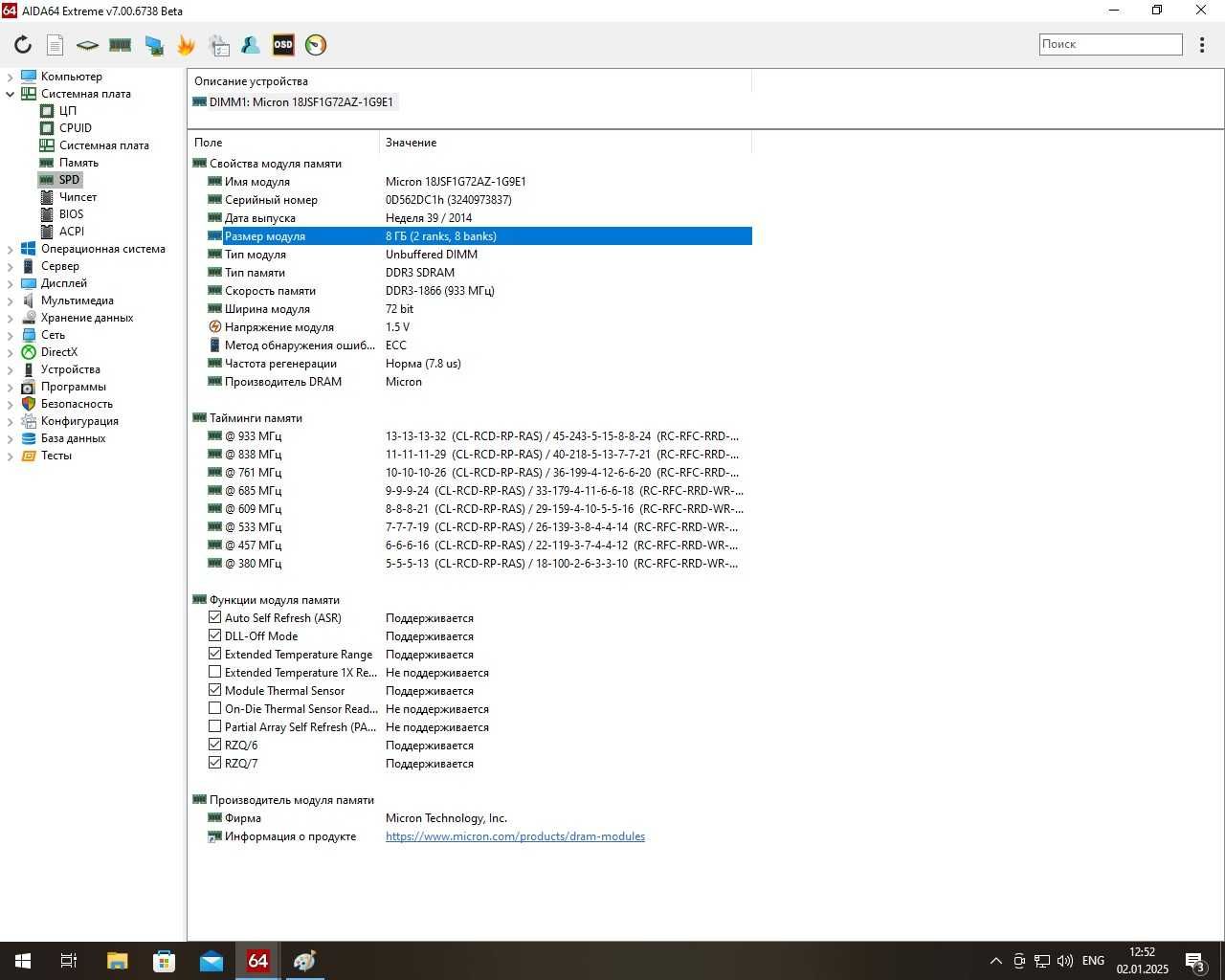Image resolution: width=1225 pixels, height=980 pixels.
Task: Toggle DLL-Off Mode checkbox
Action: (x=214, y=635)
